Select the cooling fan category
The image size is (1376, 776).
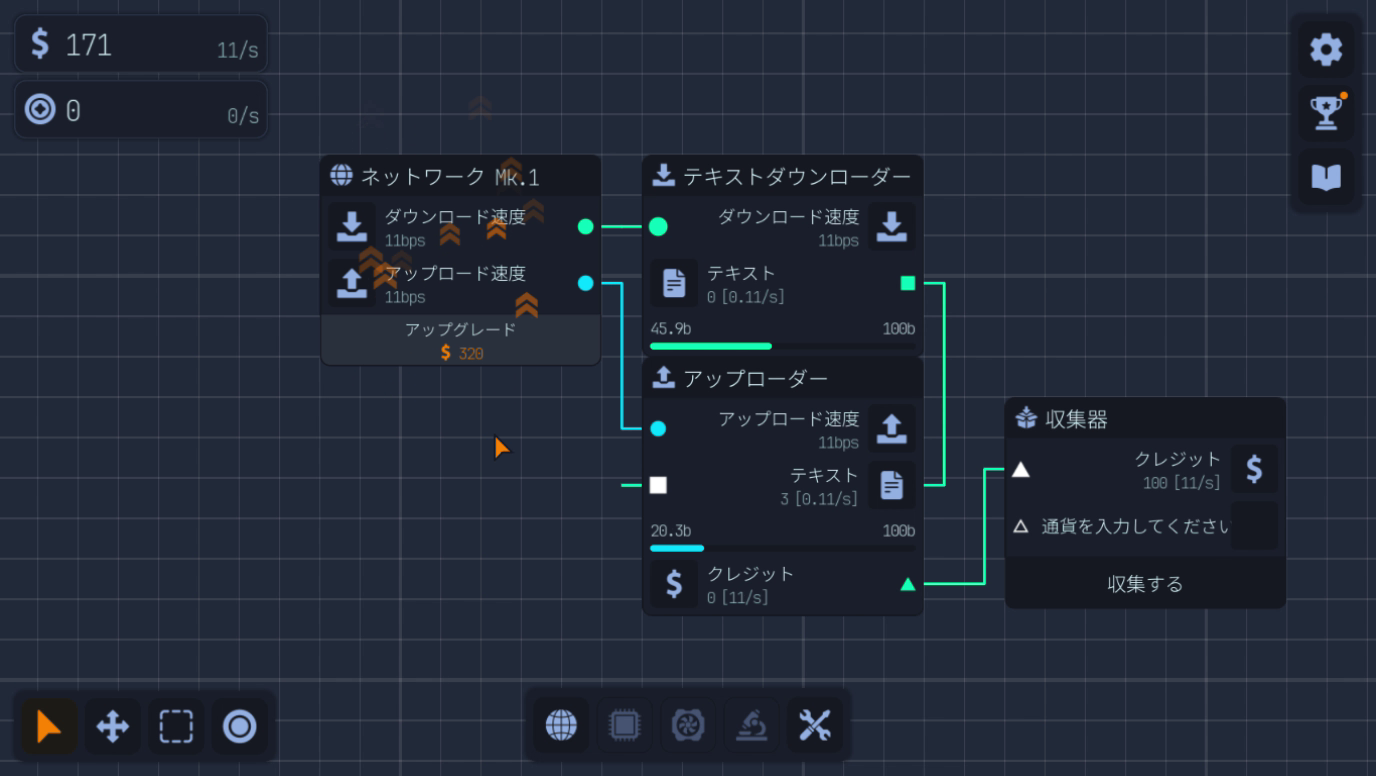689,727
